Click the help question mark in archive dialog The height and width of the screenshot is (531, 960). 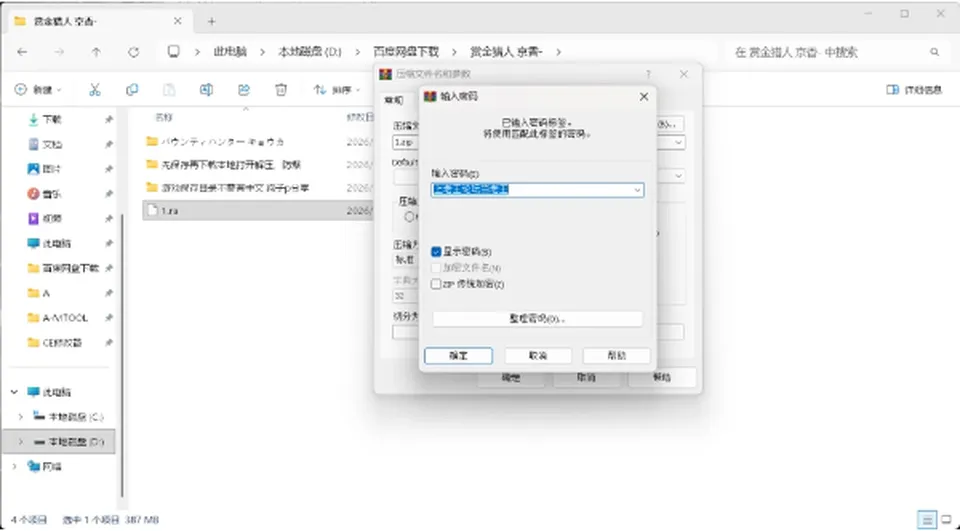pos(648,74)
